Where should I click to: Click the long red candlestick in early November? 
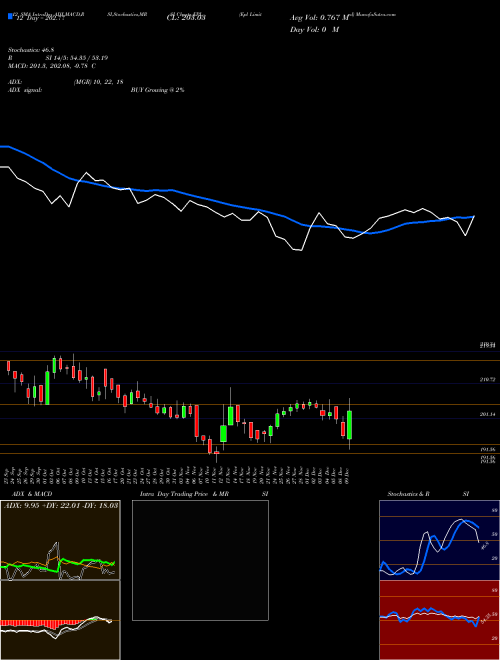[196, 421]
